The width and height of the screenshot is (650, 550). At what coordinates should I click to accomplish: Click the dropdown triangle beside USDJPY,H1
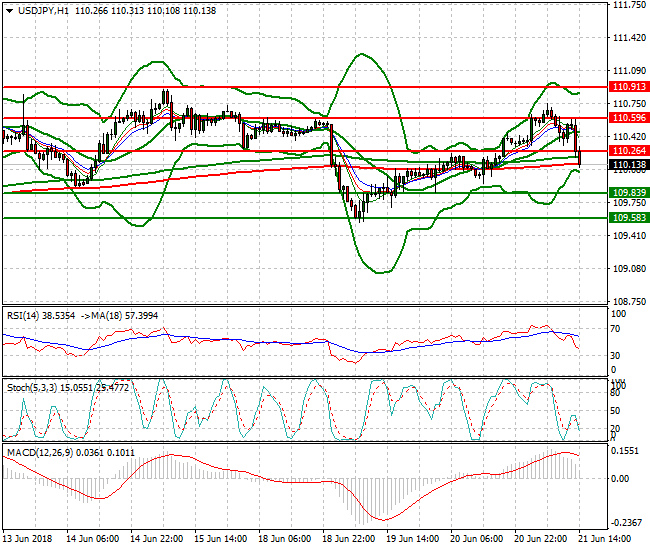pyautogui.click(x=10, y=11)
